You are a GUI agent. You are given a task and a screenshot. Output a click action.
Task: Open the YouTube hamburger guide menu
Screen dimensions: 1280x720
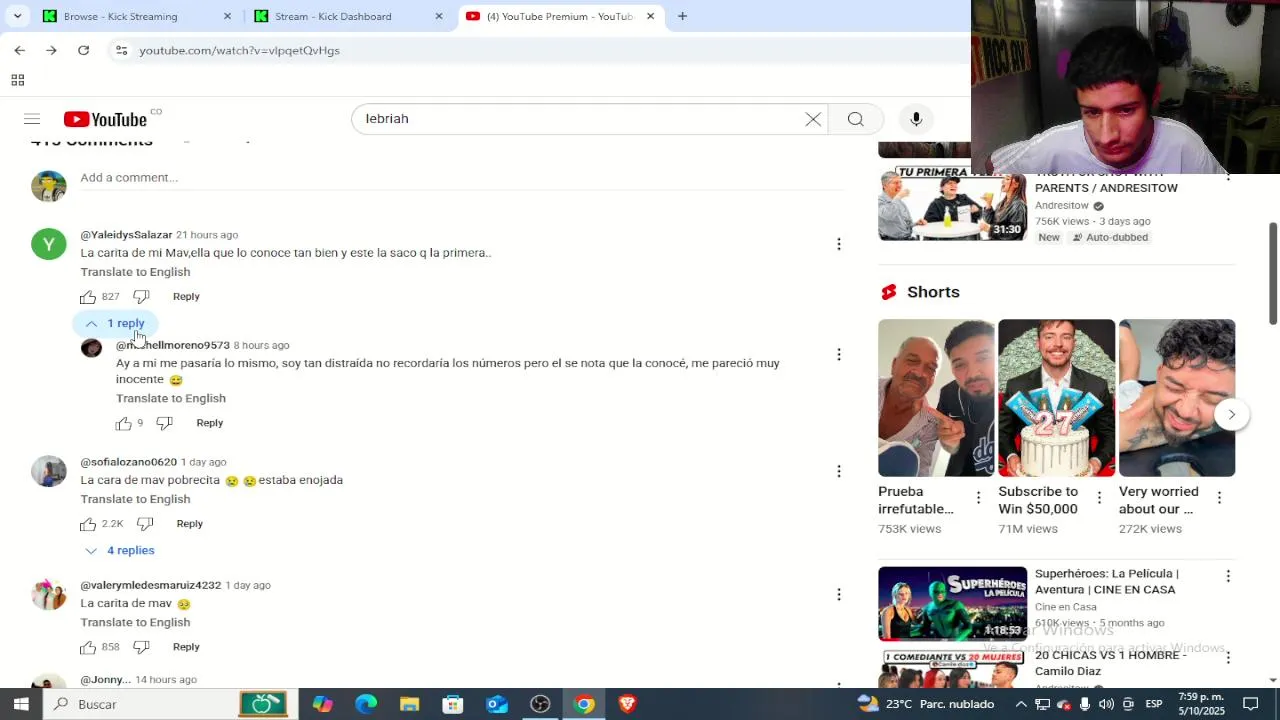coord(32,119)
